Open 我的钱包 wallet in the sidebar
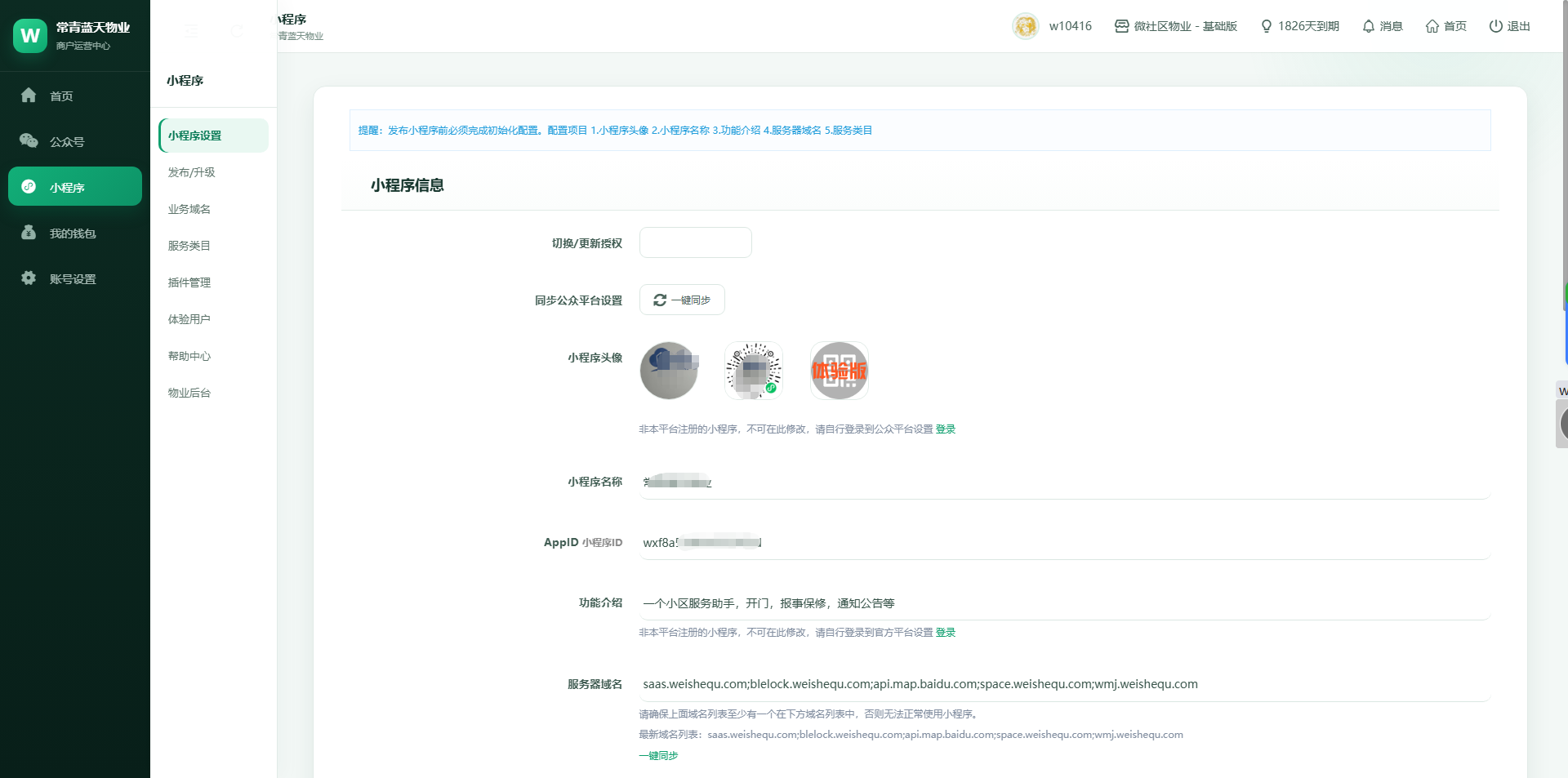1568x778 pixels. (x=75, y=233)
